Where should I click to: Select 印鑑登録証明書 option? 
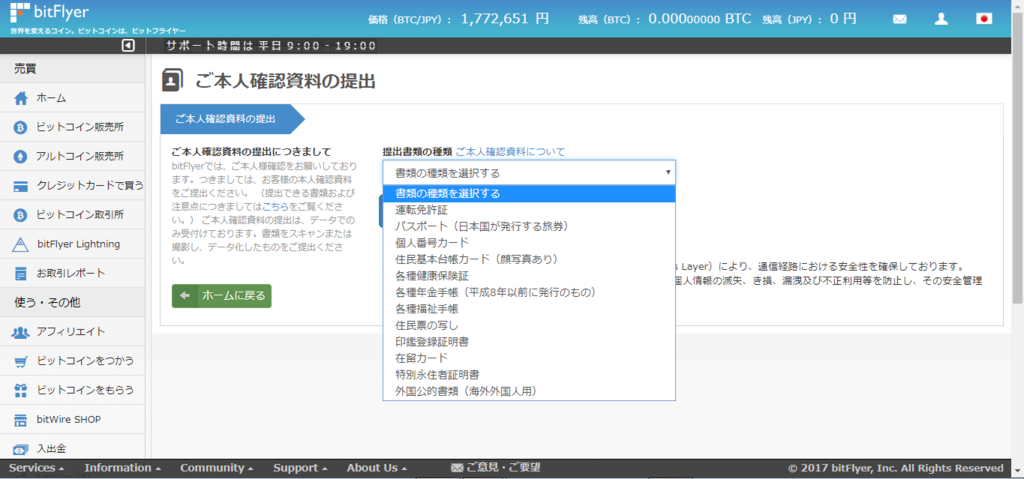(529, 342)
